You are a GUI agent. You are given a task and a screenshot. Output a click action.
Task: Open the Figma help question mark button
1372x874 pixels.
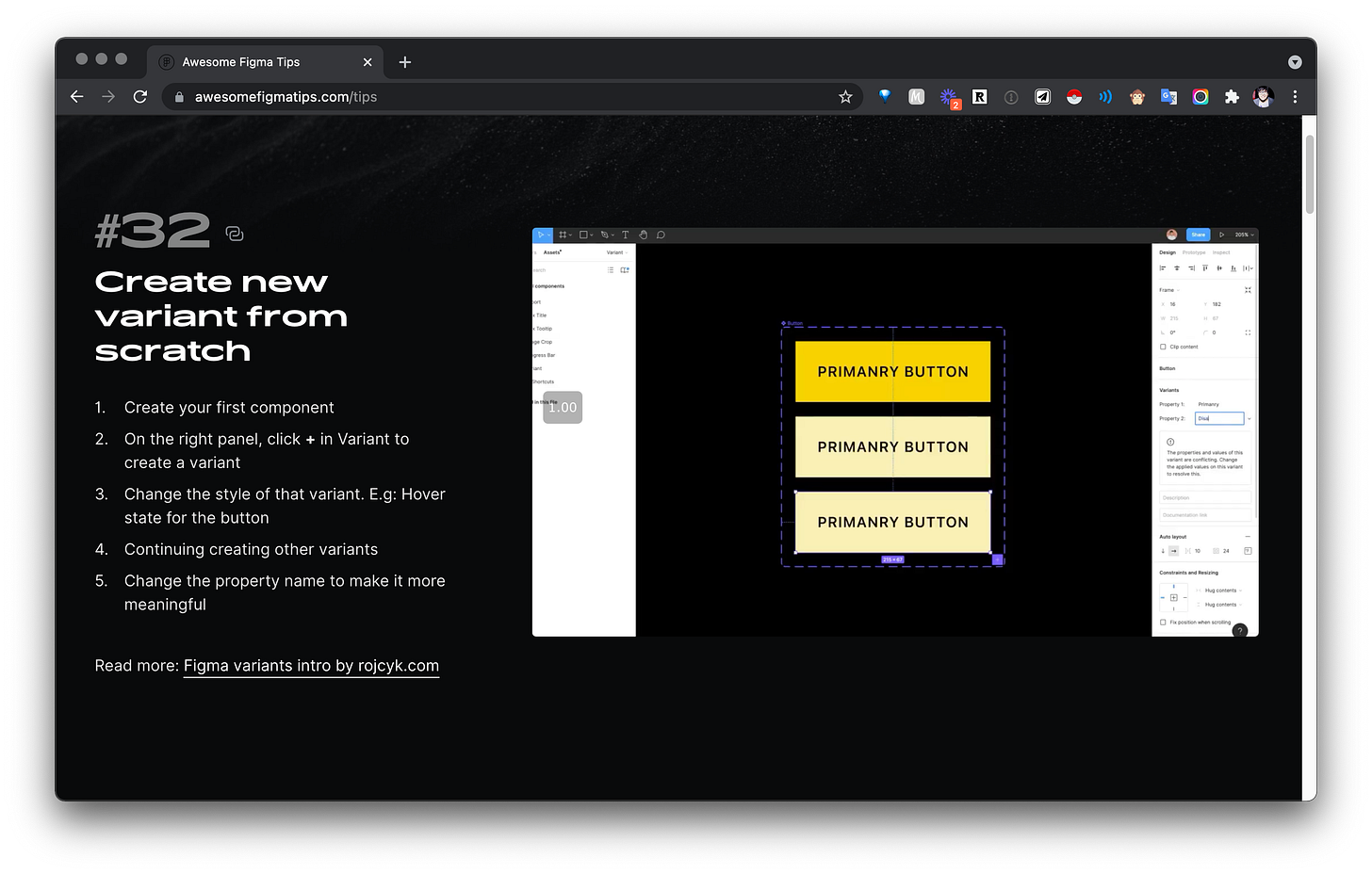[1240, 630]
